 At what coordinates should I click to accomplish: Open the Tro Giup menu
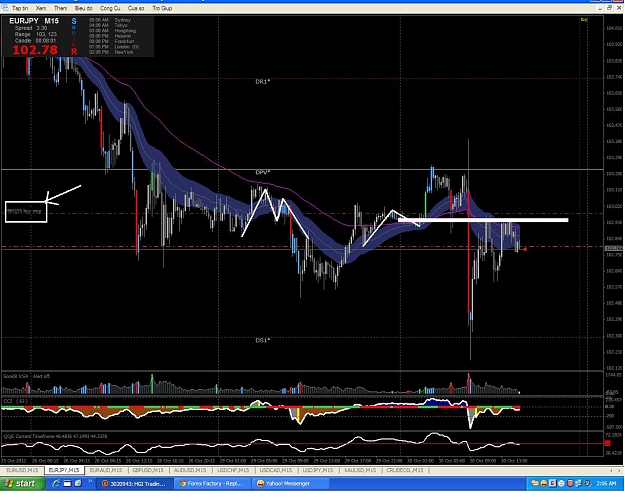point(162,8)
